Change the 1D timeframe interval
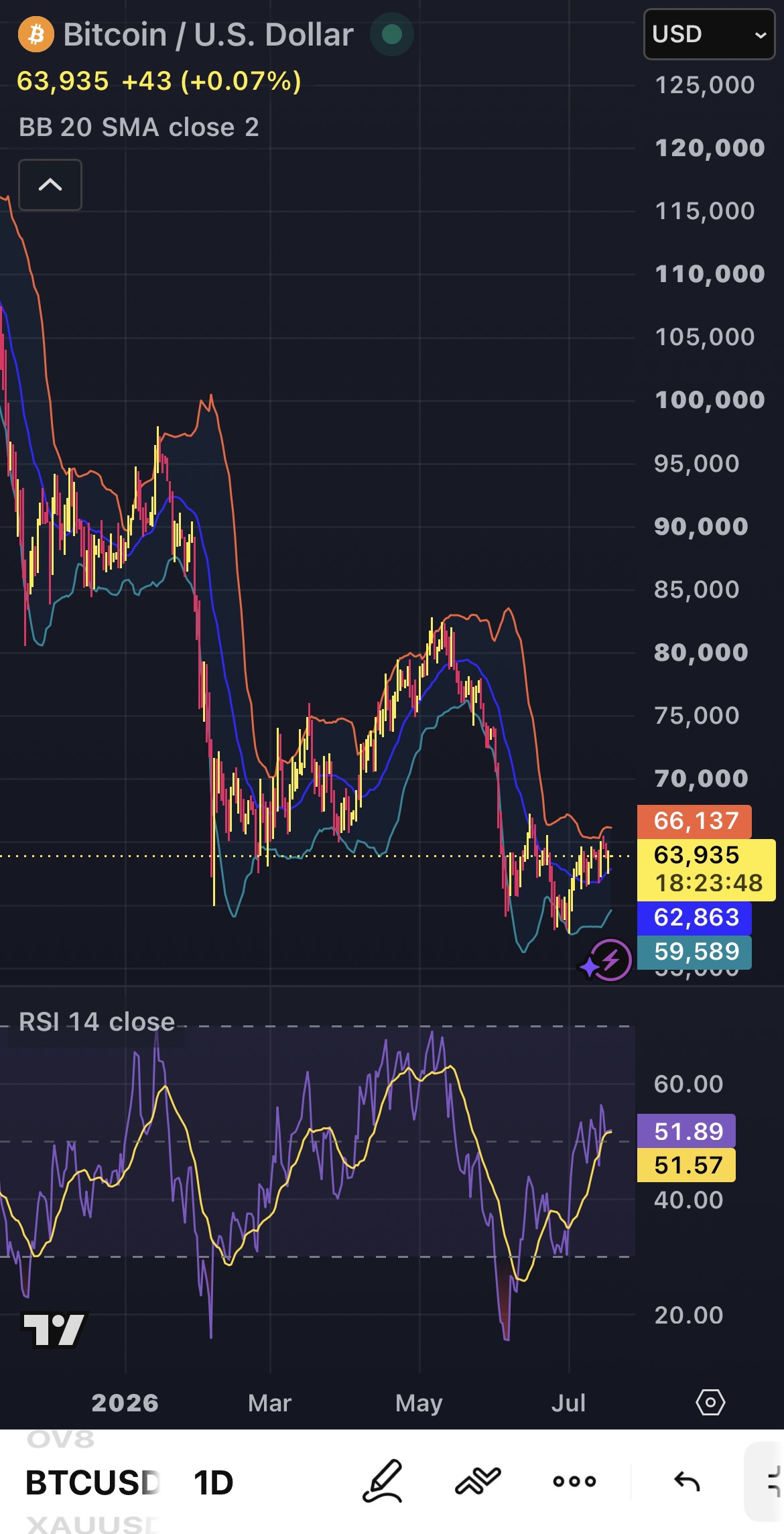Image resolution: width=784 pixels, height=1534 pixels. point(214,1482)
